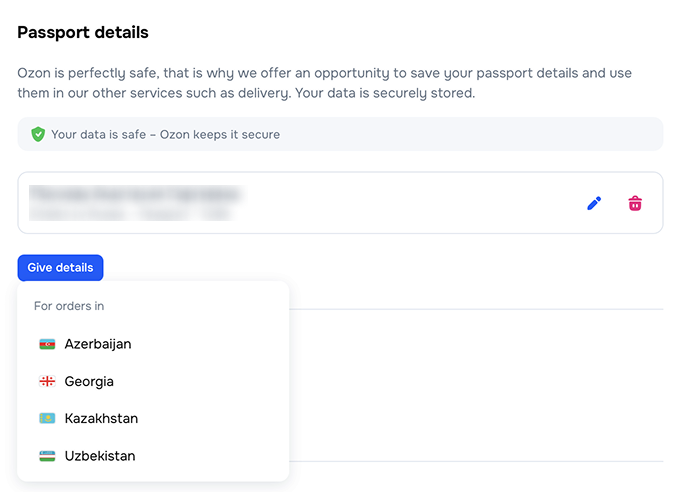
Task: Click the blurred passport holder name
Action: (135, 193)
